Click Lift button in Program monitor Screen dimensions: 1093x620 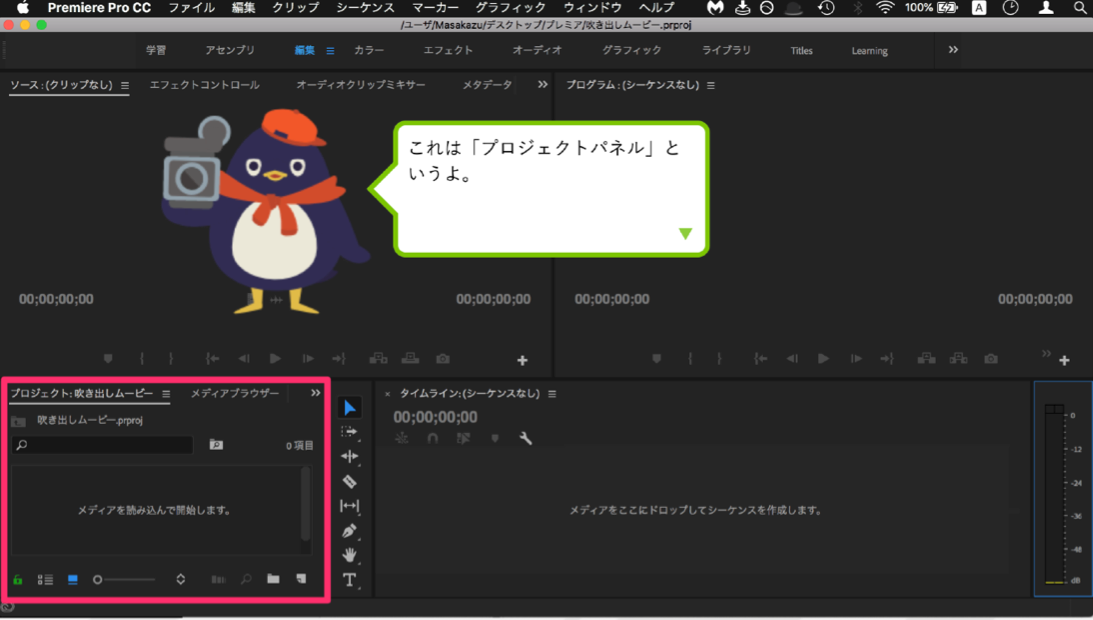click(926, 359)
